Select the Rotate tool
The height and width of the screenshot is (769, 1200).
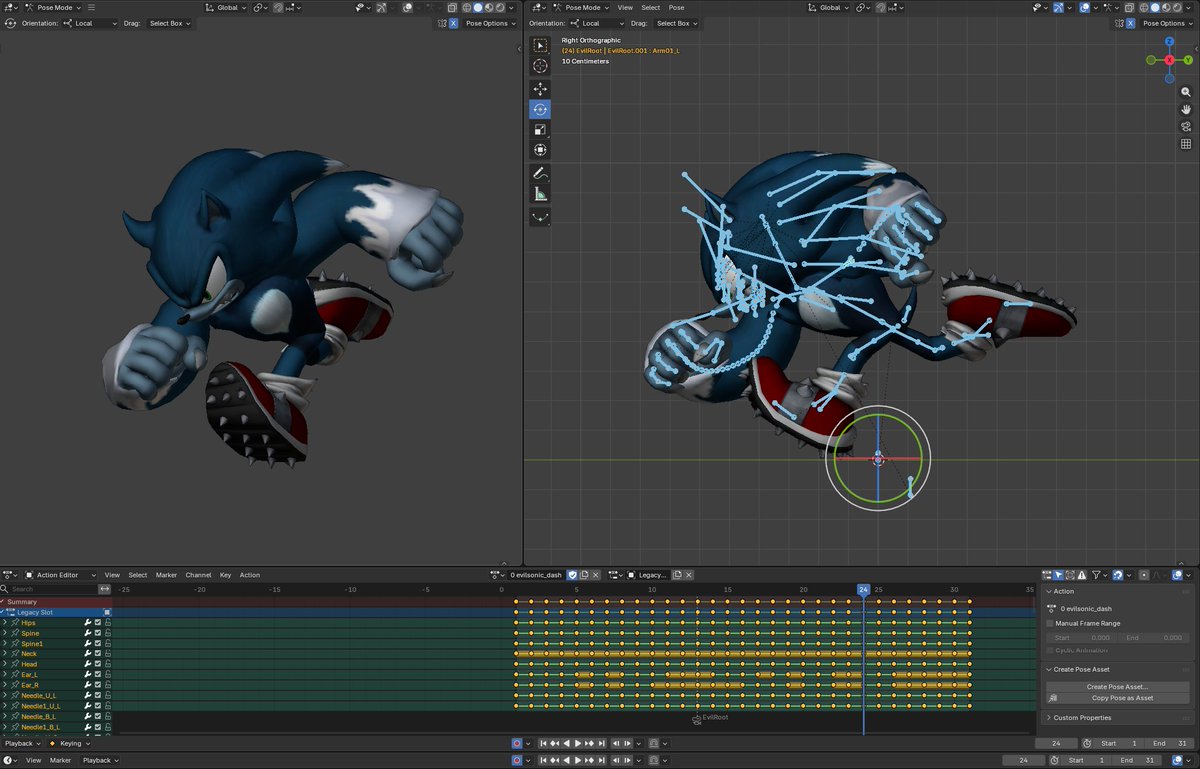pos(540,109)
